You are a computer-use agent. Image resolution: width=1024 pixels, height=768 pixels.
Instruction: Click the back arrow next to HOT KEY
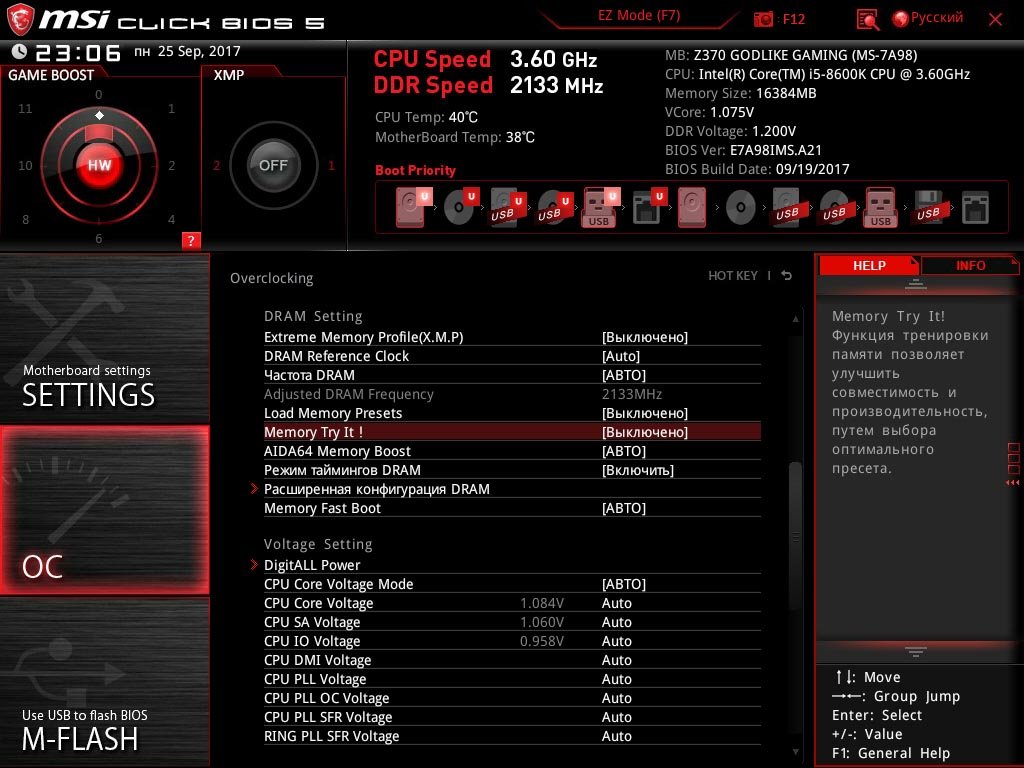[x=787, y=276]
